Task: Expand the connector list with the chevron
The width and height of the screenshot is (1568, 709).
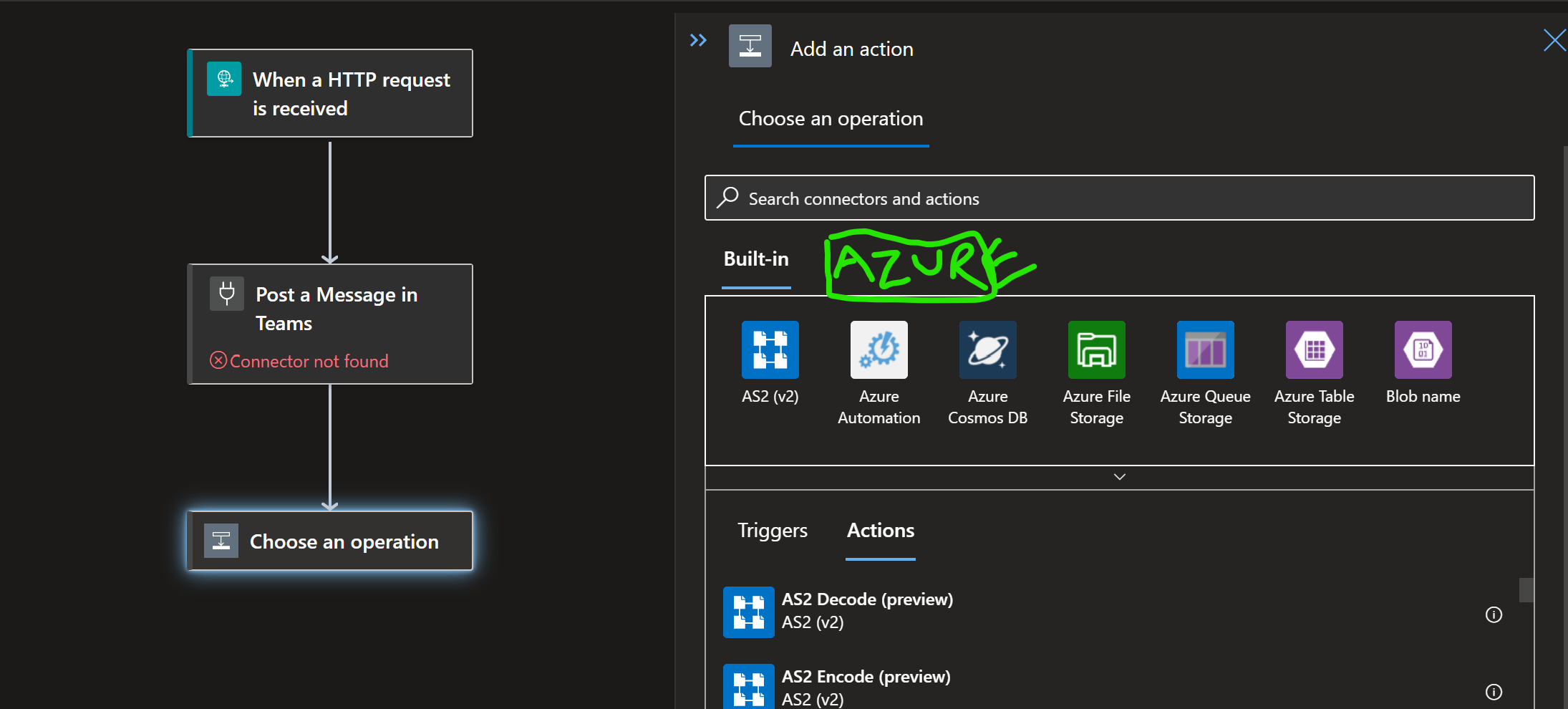Action: (x=1119, y=476)
